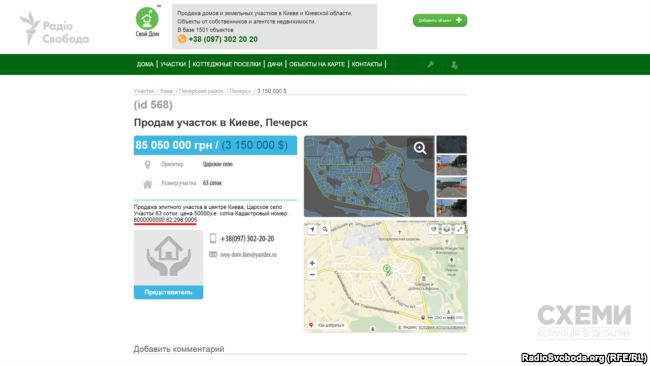Click the 63 соток plot size value

pos(212,183)
